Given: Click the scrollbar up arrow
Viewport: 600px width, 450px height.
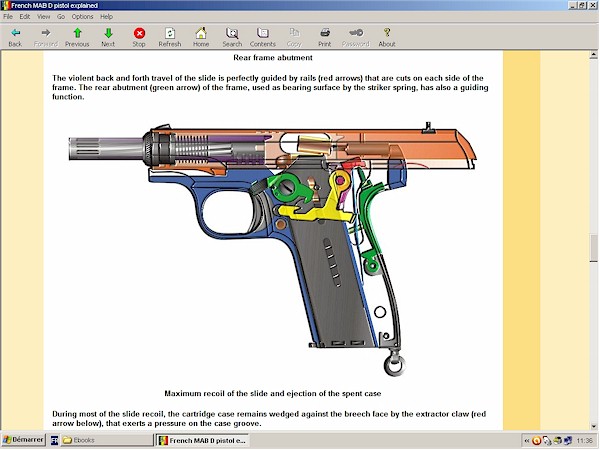Looking at the screenshot, I should 593,55.
